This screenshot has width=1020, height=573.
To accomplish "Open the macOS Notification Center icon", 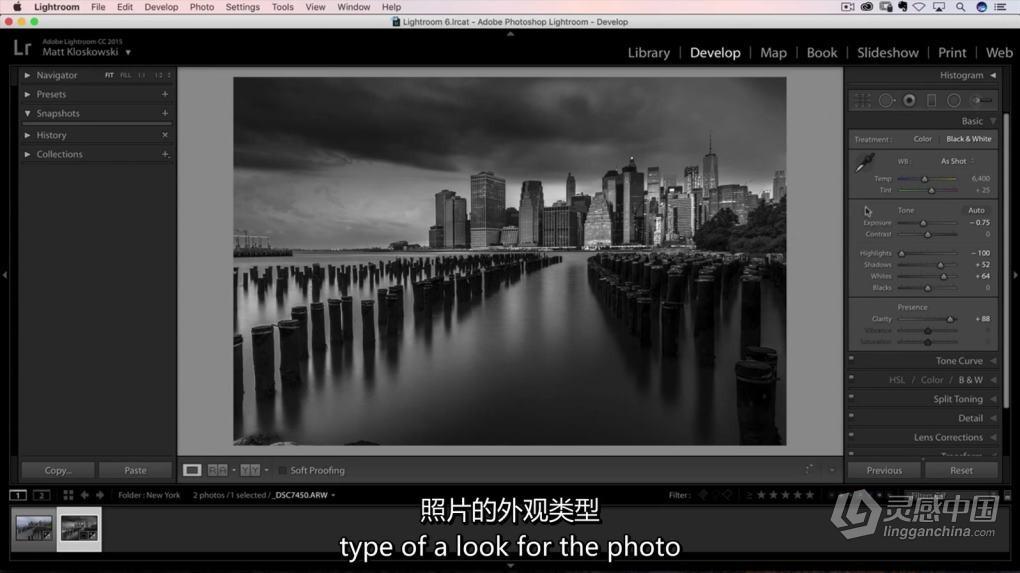I will pos(1000,7).
